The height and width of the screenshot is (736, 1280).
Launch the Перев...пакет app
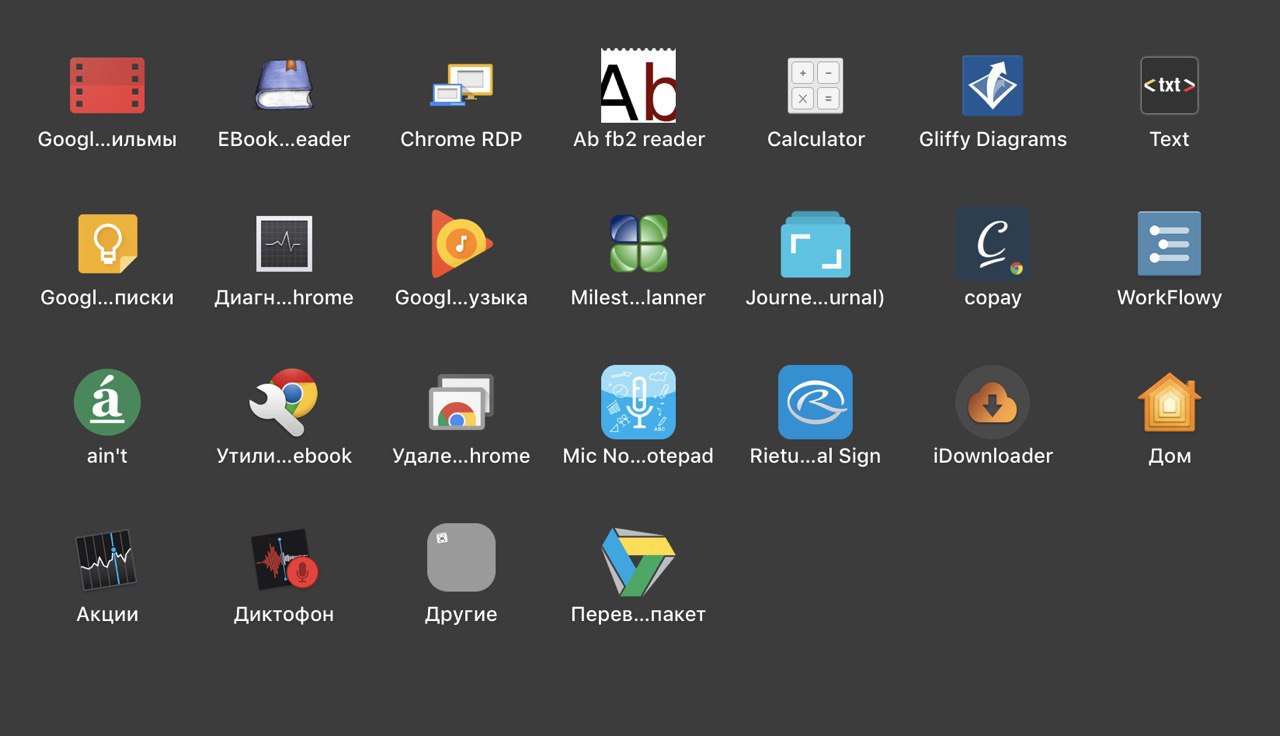coord(638,560)
